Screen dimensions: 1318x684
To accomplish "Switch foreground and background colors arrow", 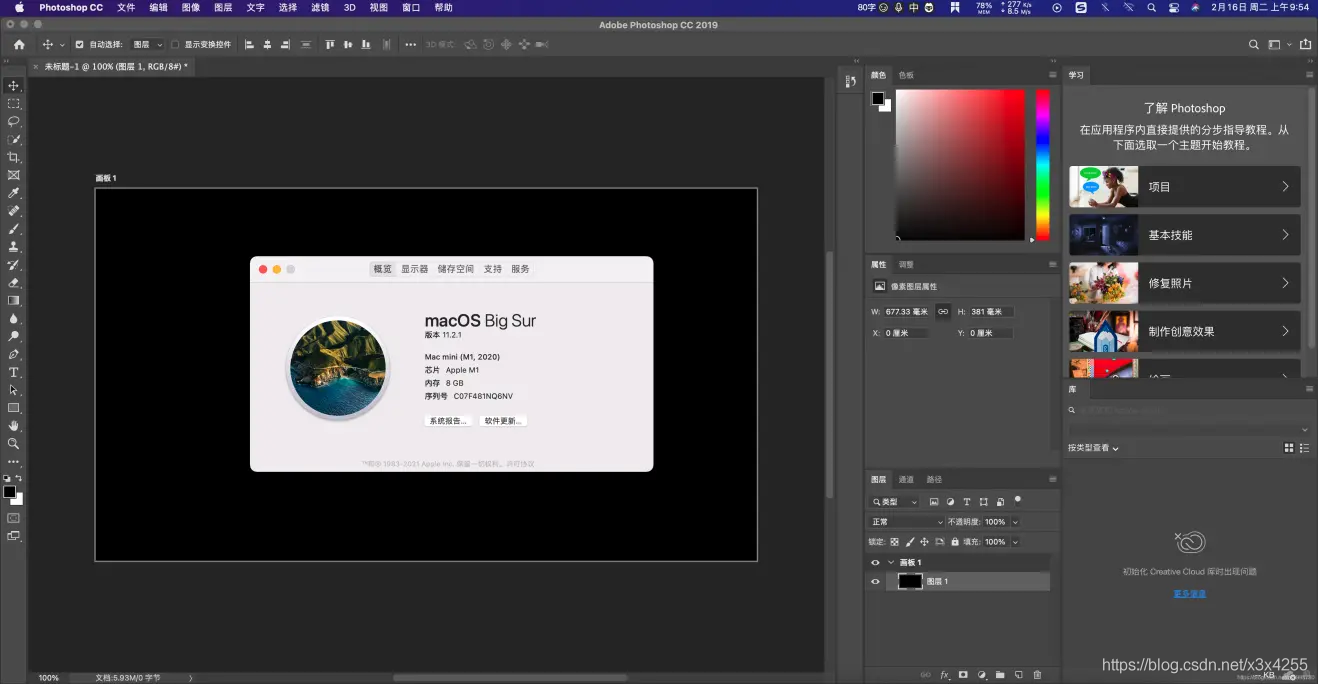I will 19,479.
